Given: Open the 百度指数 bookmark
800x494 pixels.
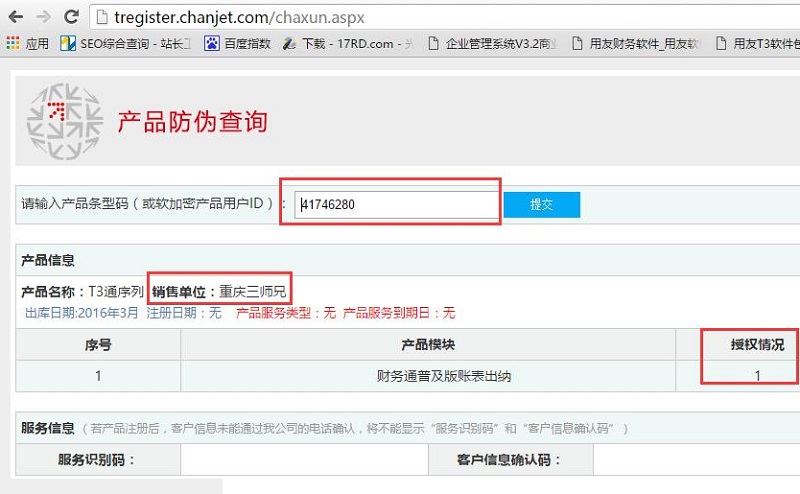Looking at the screenshot, I should [x=237, y=44].
